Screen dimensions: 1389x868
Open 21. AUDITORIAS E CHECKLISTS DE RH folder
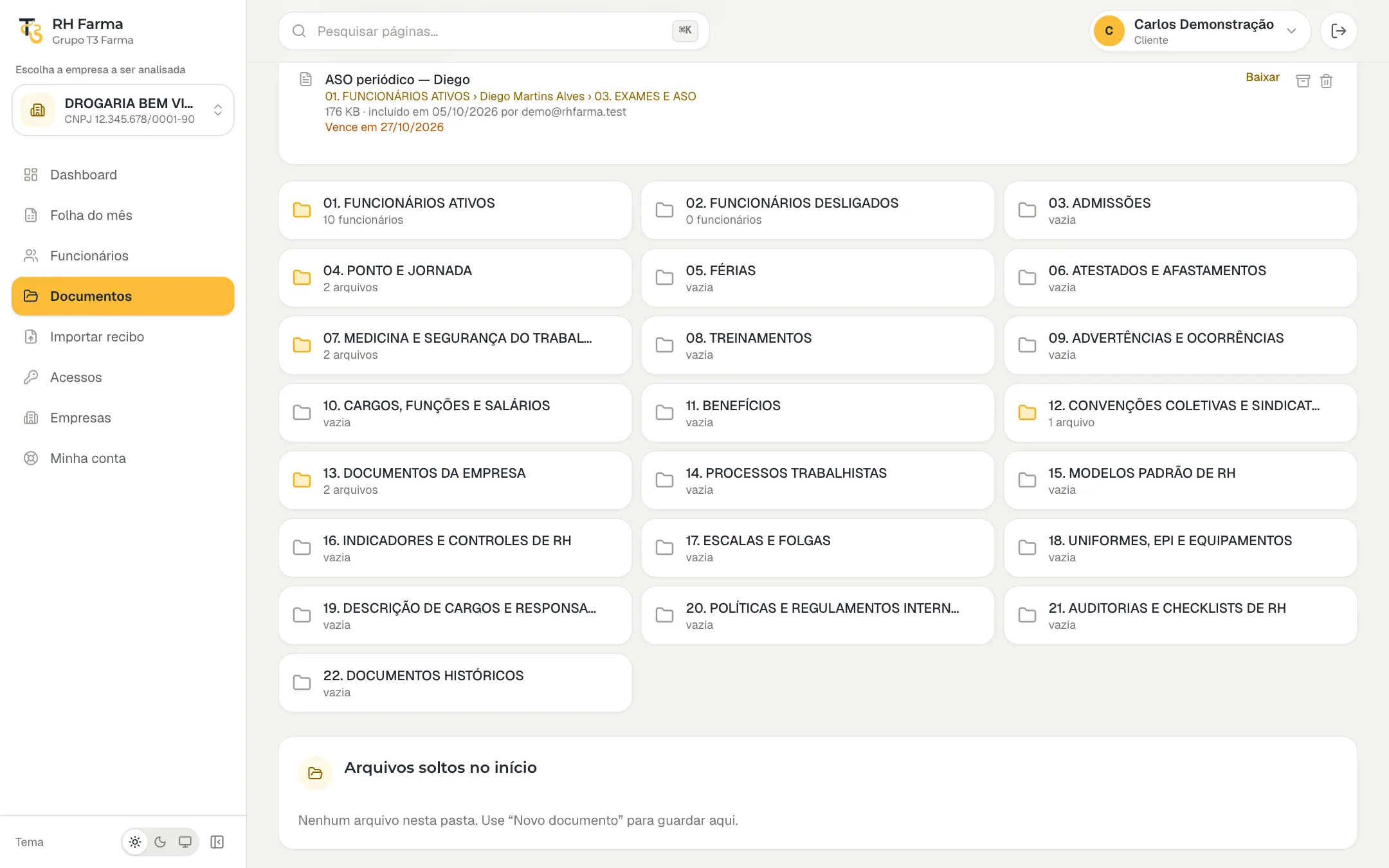[1180, 615]
